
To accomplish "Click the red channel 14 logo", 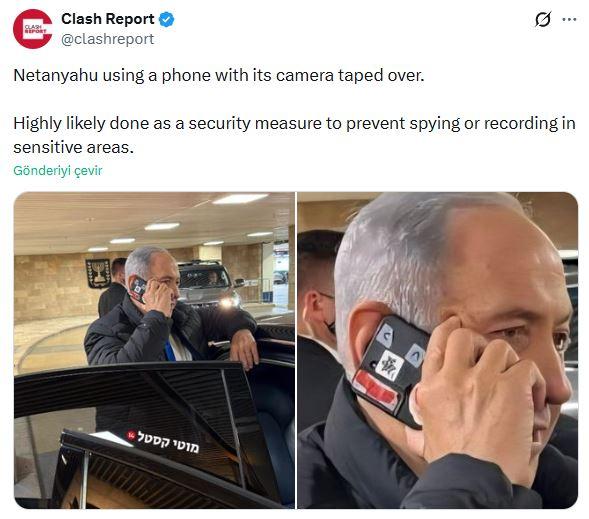I will point(131,435).
